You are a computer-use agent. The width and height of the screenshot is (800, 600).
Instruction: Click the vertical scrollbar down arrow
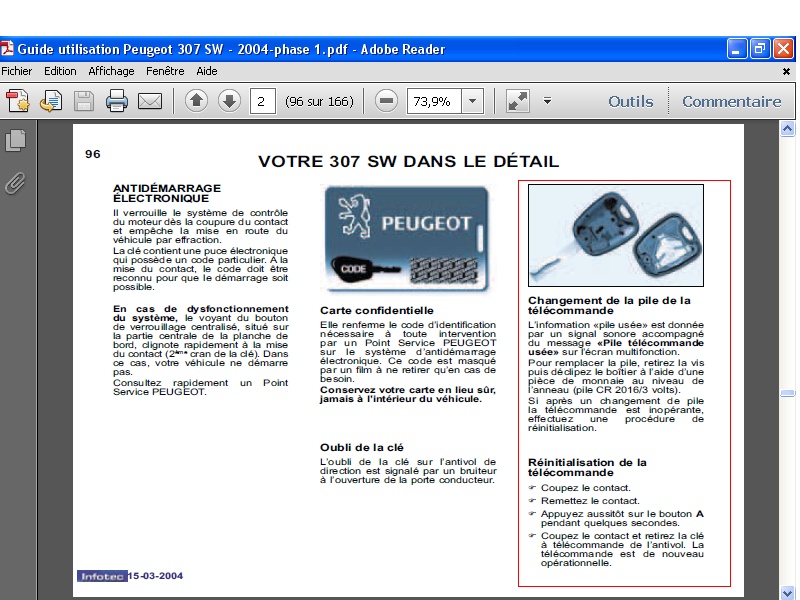pos(787,593)
